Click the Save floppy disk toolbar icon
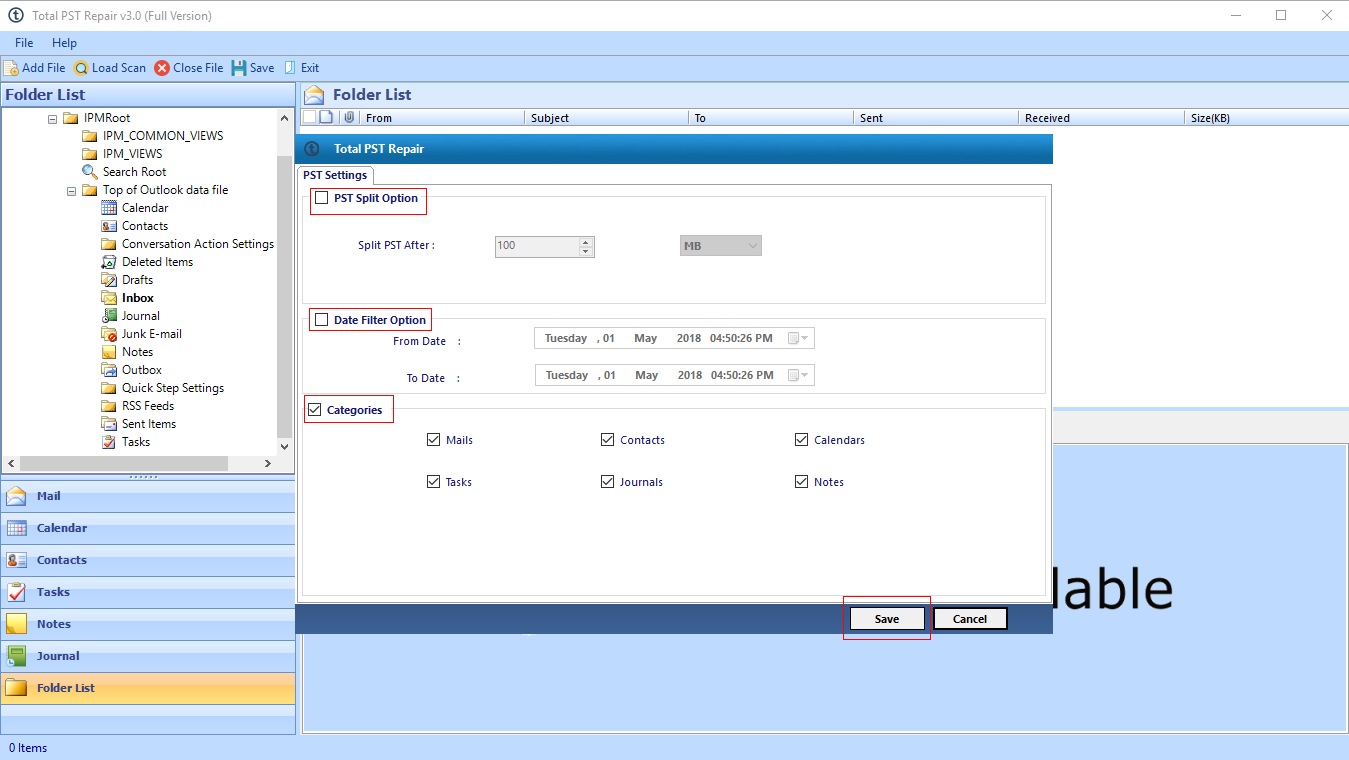The width and height of the screenshot is (1349, 760). point(239,68)
